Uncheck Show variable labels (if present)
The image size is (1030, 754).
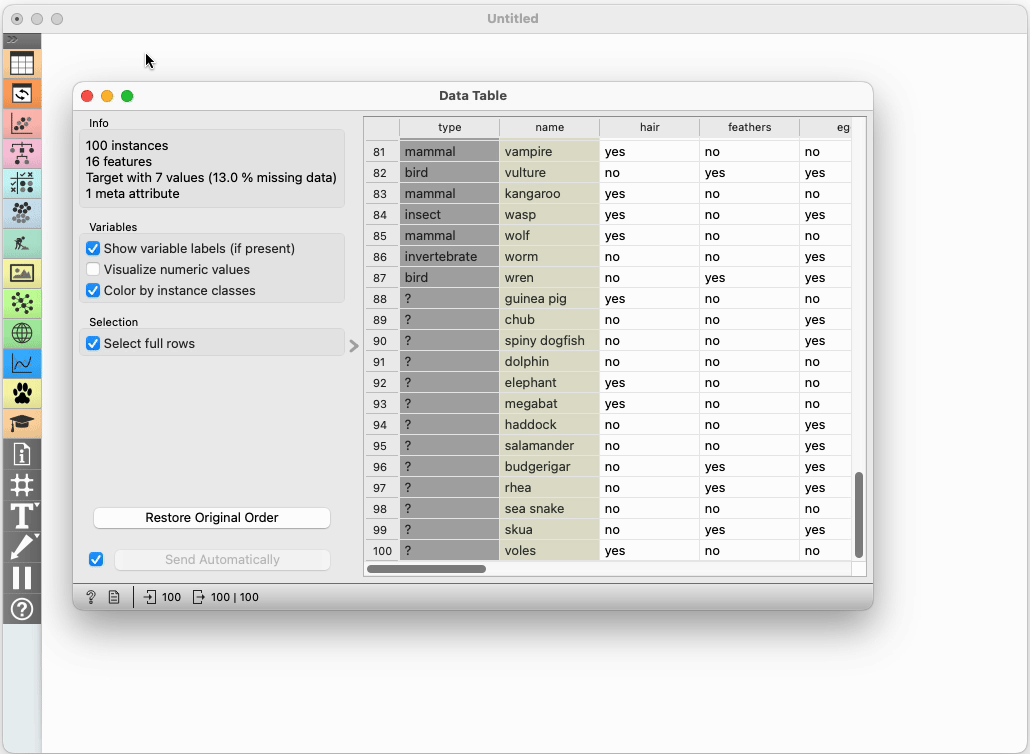pyautogui.click(x=93, y=248)
